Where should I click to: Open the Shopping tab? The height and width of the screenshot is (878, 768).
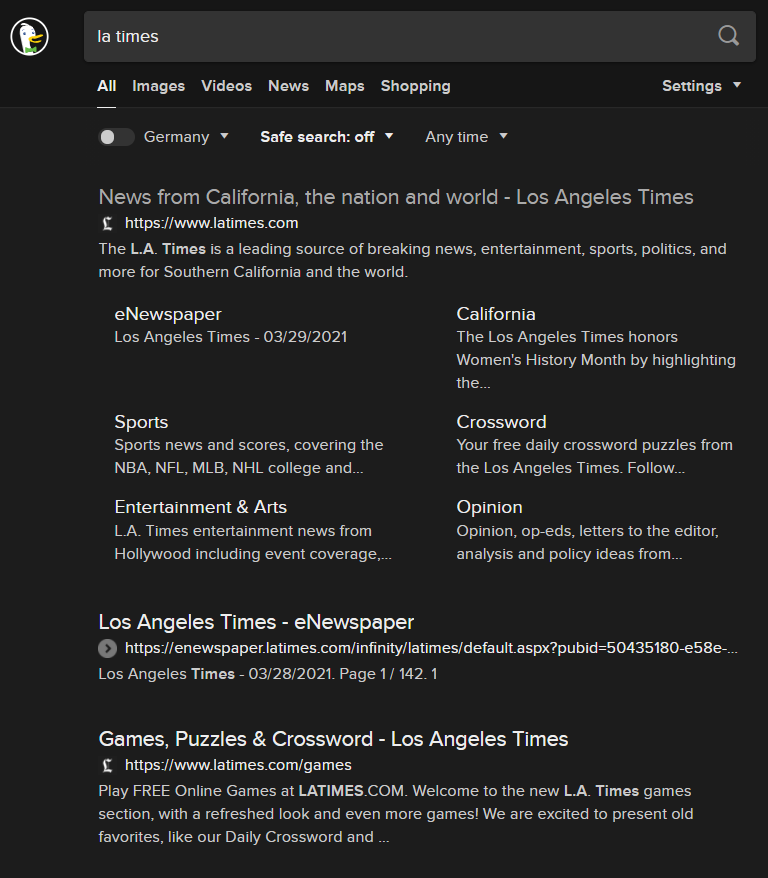click(x=415, y=86)
